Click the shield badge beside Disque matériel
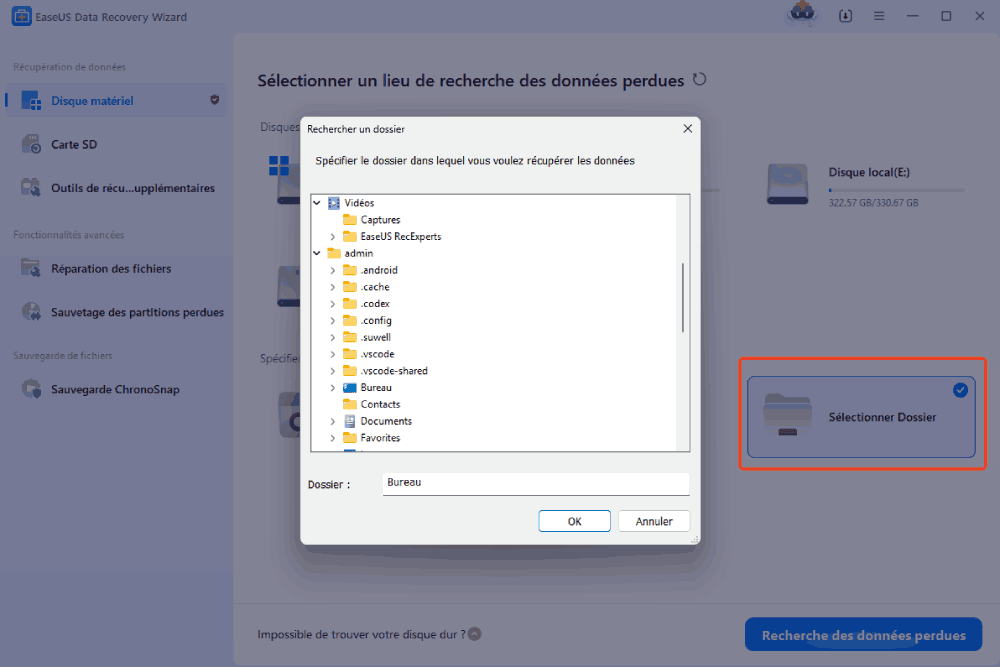Screen dimensions: 1000x667 point(214,99)
